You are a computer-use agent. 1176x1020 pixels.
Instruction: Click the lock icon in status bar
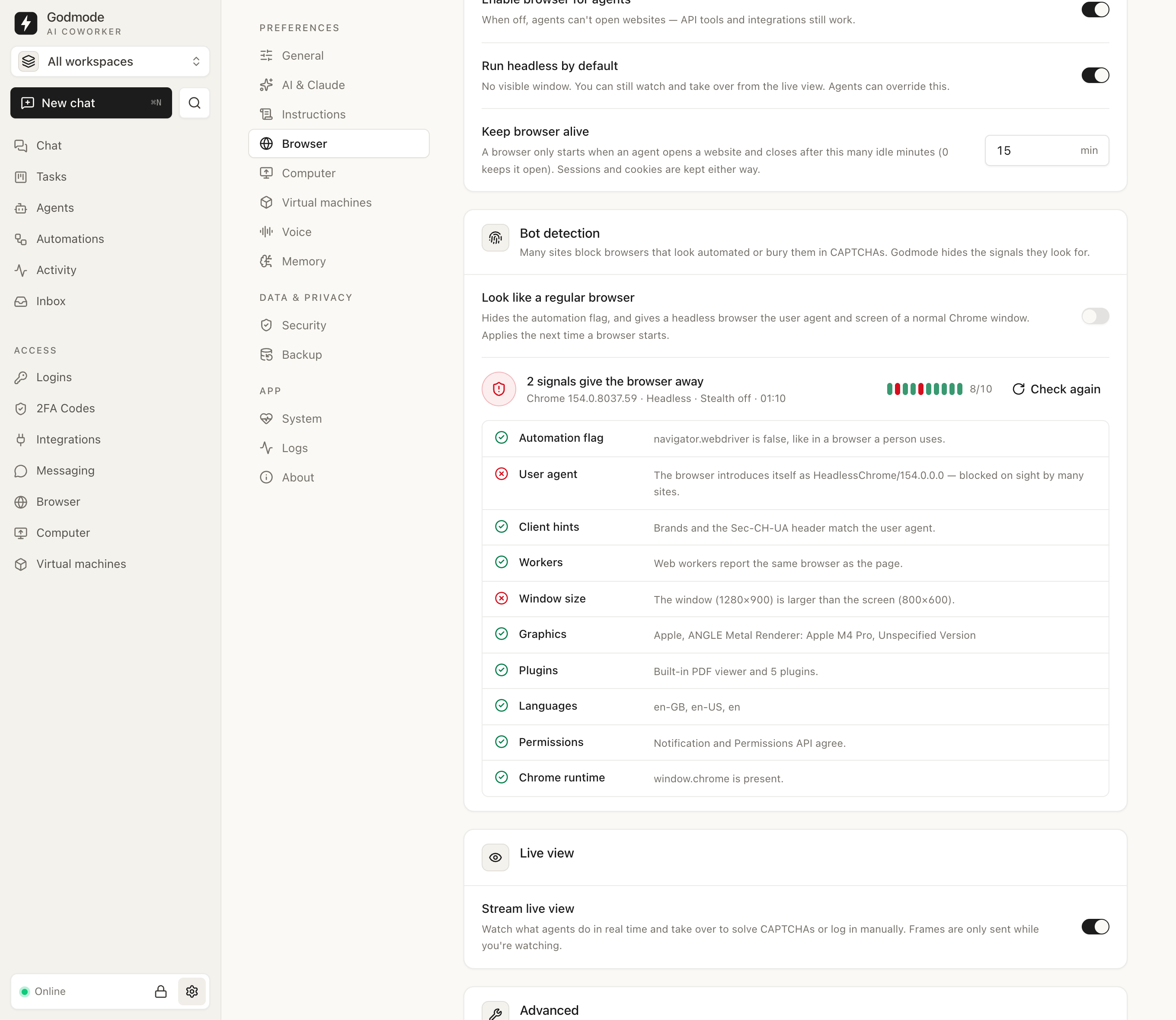click(160, 991)
